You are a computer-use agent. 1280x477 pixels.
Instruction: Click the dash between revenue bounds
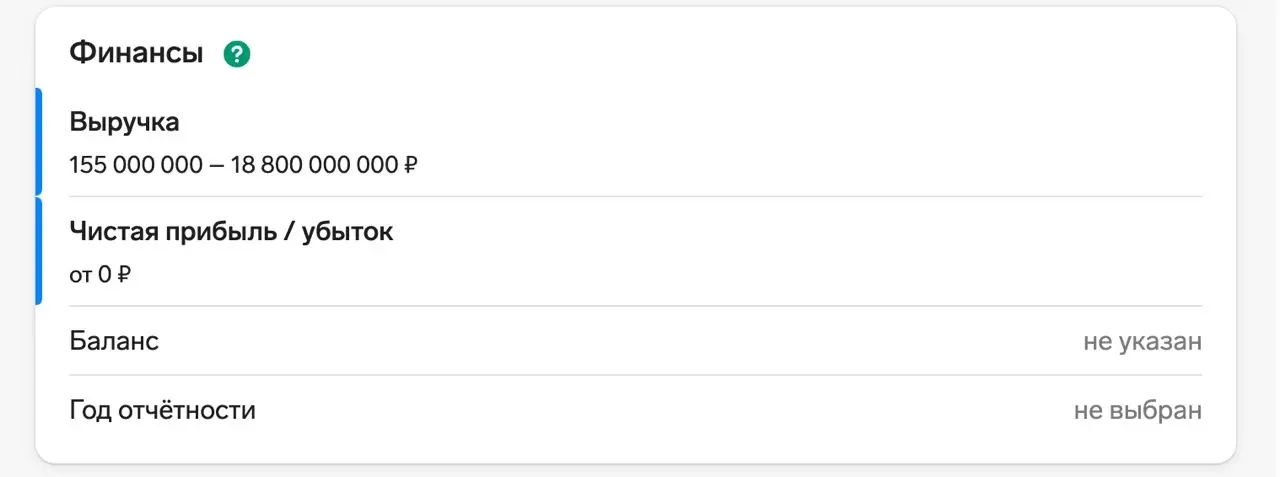(x=217, y=165)
